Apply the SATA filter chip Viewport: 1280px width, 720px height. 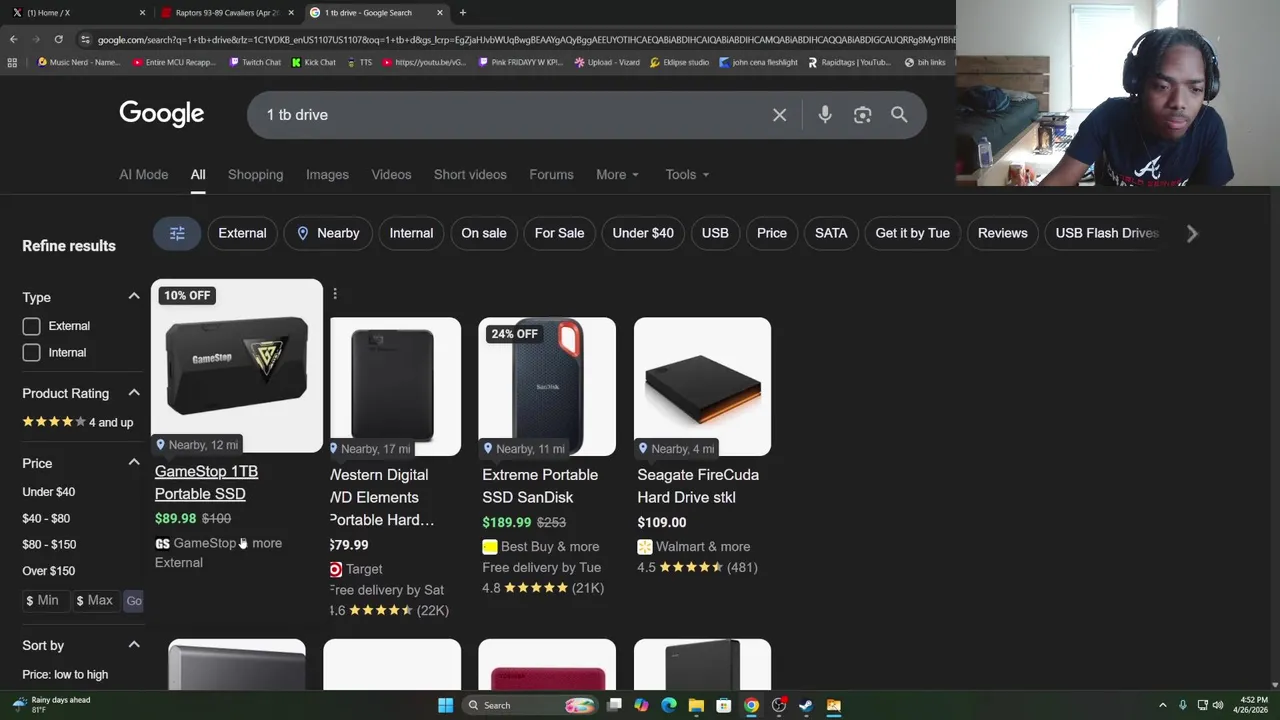tap(831, 233)
